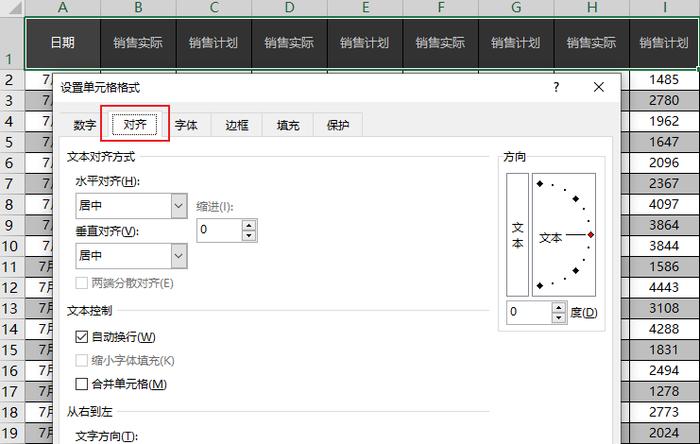
Task: Click the degrees input field
Action: (x=529, y=312)
